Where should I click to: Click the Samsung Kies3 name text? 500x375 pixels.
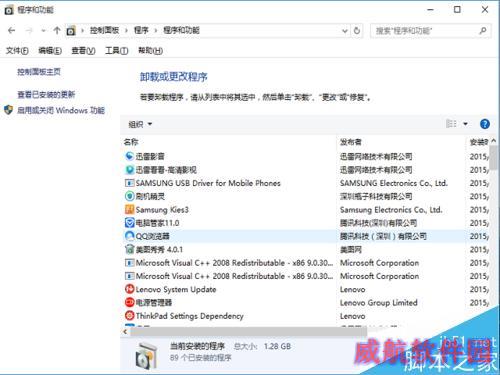(x=162, y=210)
